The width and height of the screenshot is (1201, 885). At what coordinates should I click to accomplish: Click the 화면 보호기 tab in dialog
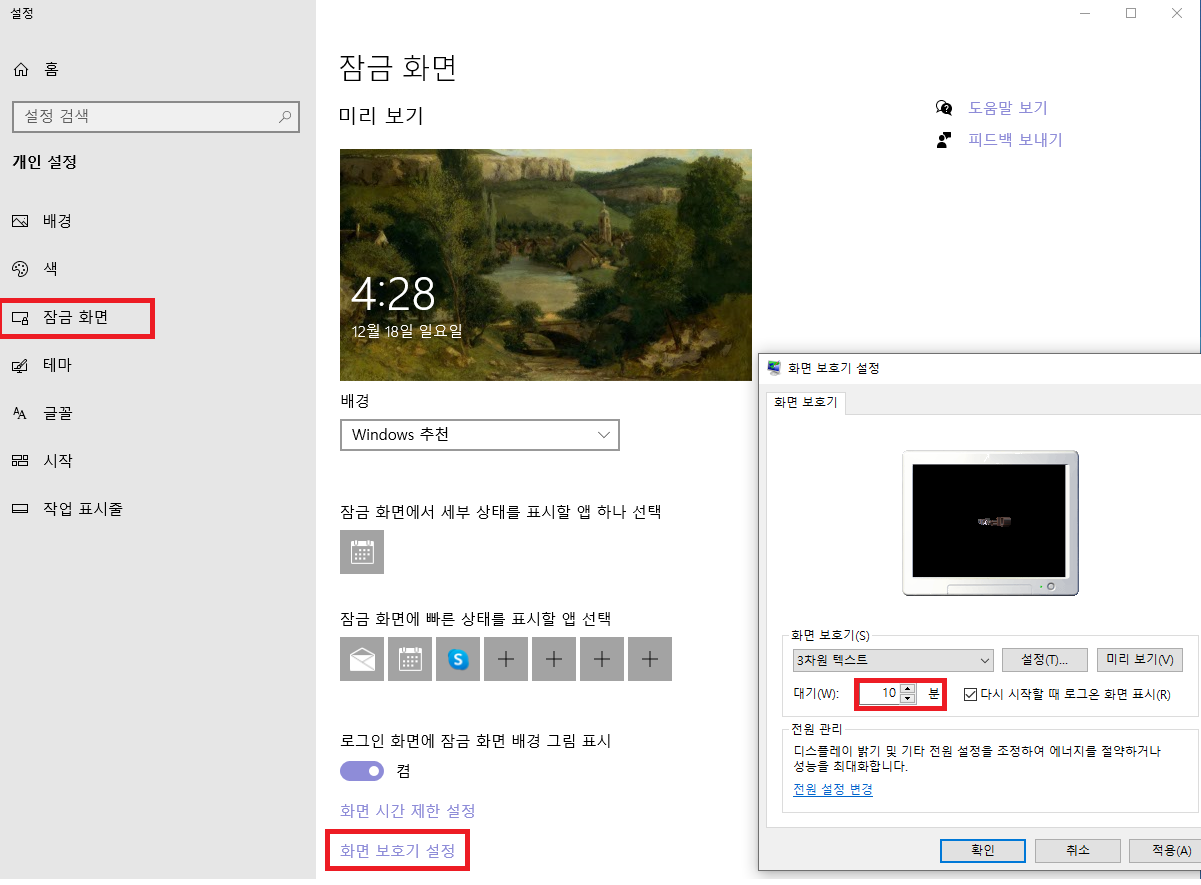[807, 402]
